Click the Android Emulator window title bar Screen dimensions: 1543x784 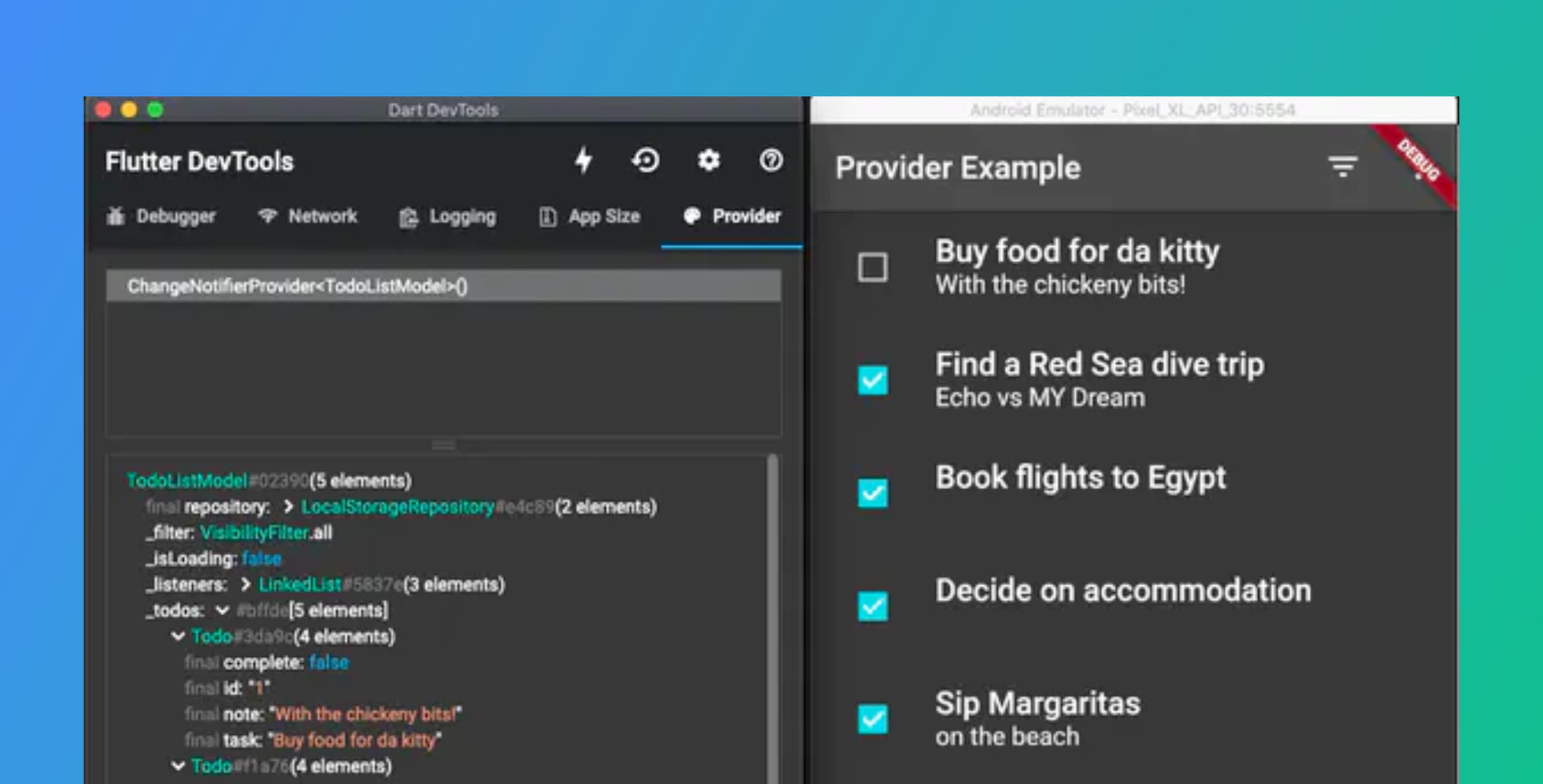pyautogui.click(x=1133, y=110)
